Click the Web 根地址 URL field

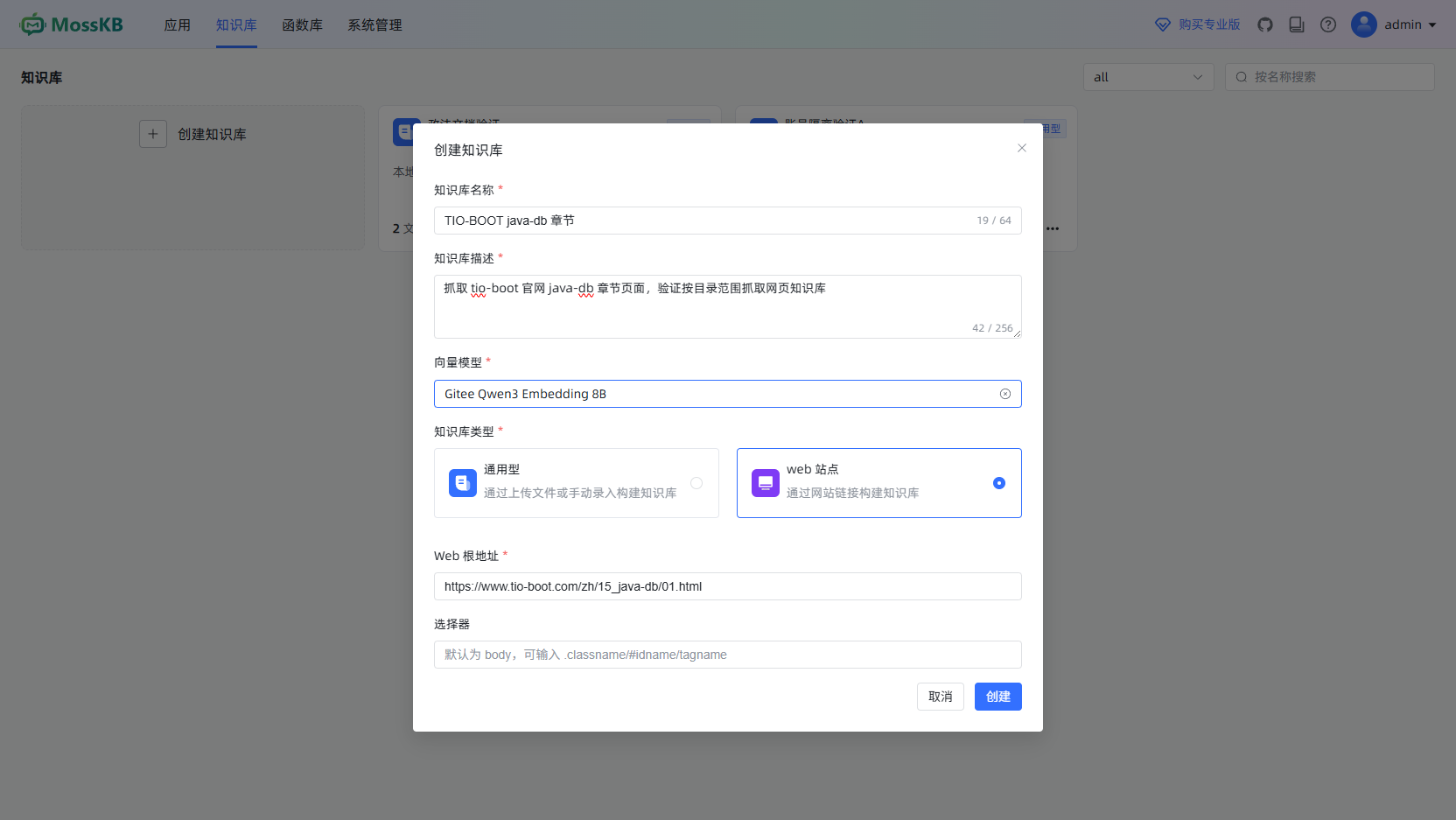[728, 586]
